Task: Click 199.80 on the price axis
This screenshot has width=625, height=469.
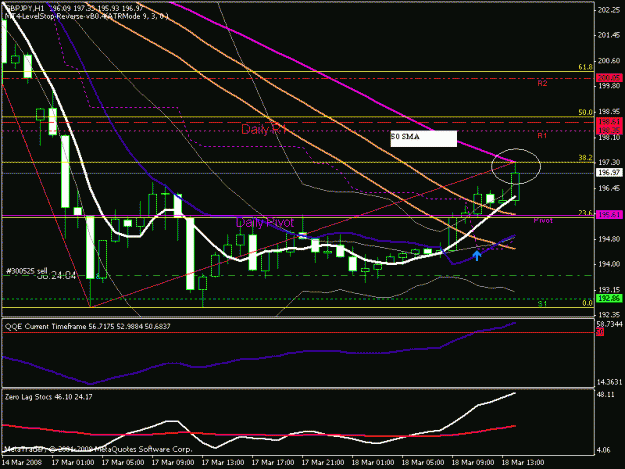Action: [609, 86]
